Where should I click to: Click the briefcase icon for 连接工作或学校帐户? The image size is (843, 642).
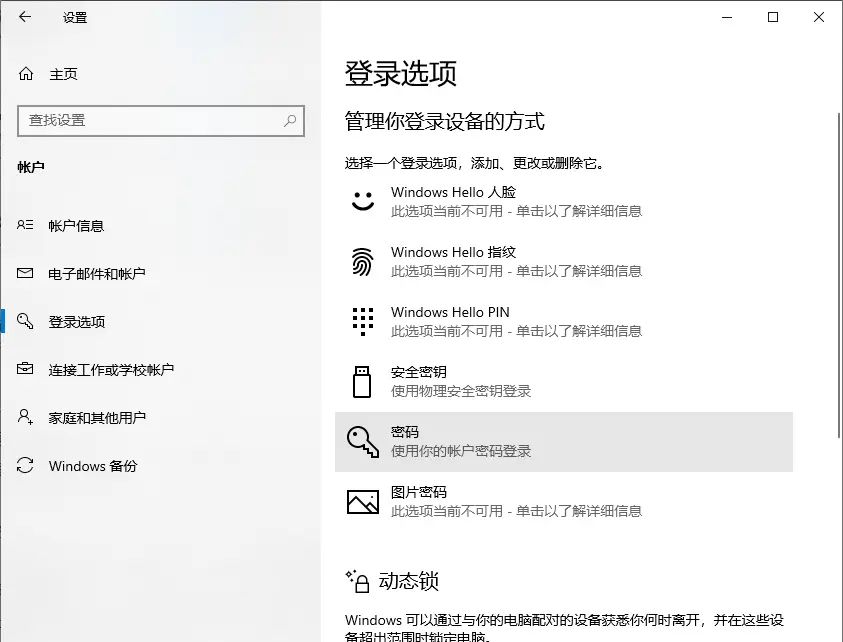point(25,369)
